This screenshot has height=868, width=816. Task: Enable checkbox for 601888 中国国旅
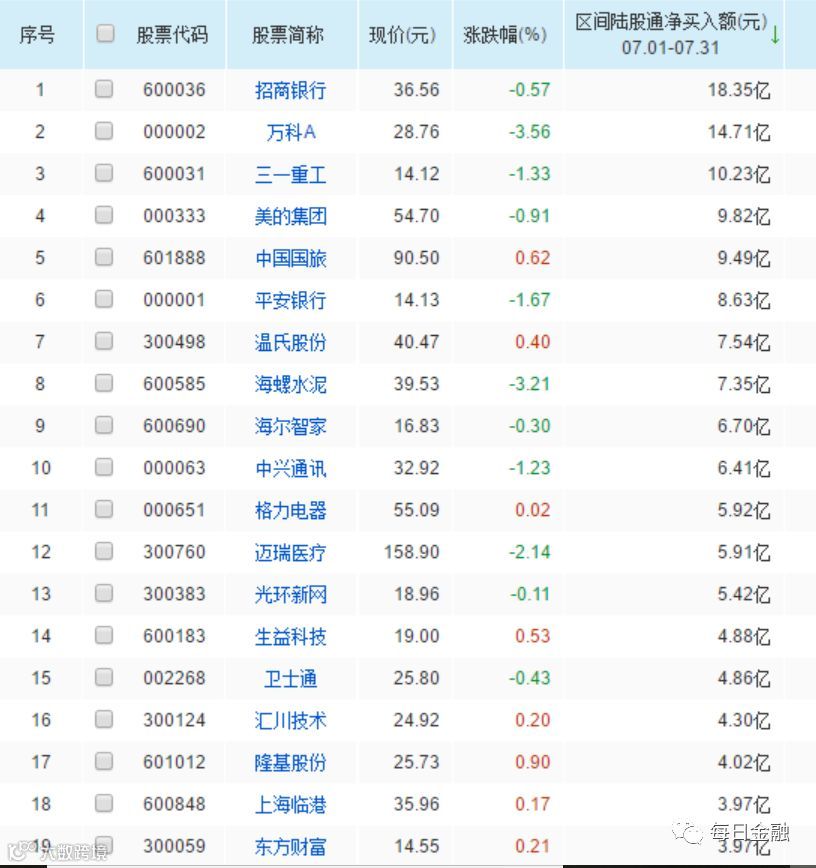click(104, 257)
